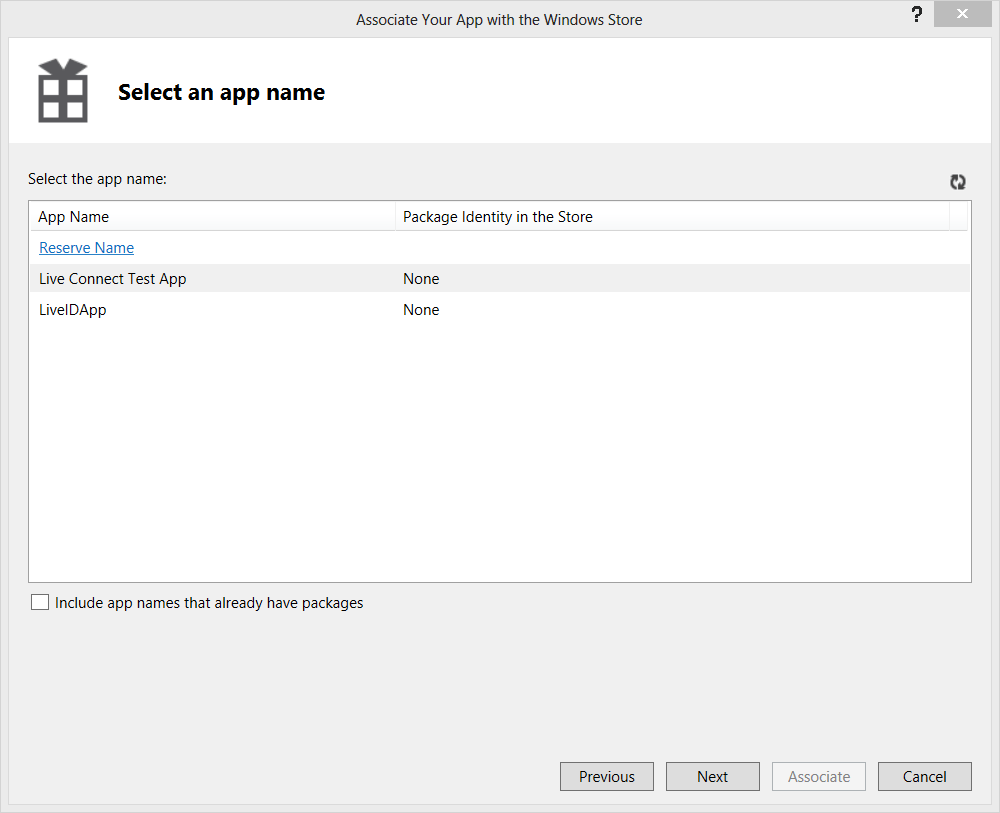Screen dimensions: 1000x813
Task: Sort by Package Identity in the Store column
Action: pyautogui.click(x=498, y=217)
